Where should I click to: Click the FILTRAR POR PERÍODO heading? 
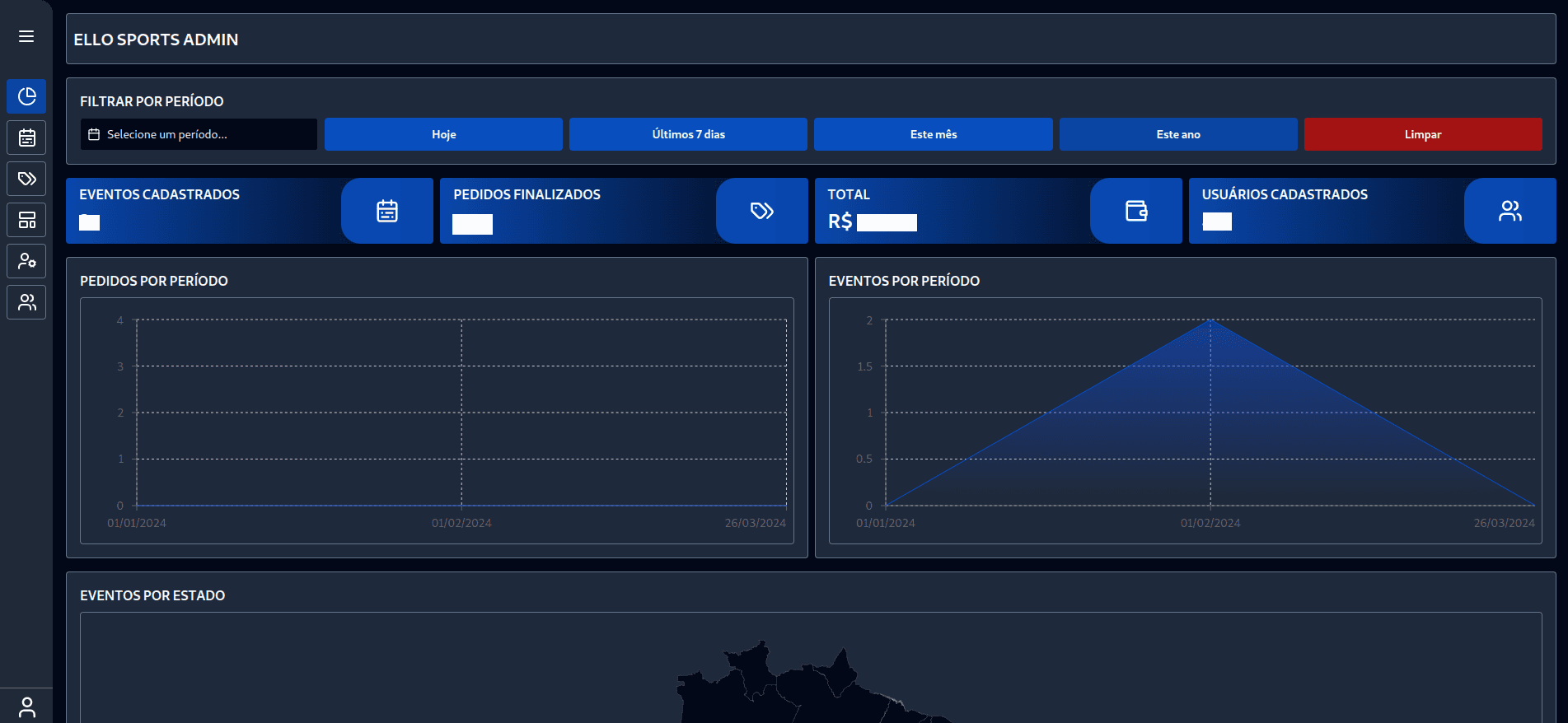click(x=152, y=101)
